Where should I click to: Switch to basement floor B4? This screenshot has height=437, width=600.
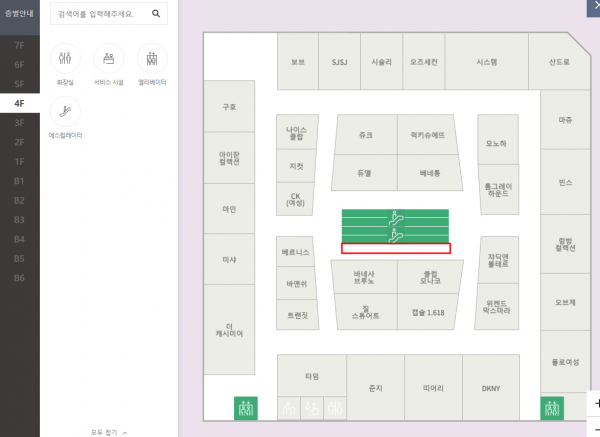point(20,239)
